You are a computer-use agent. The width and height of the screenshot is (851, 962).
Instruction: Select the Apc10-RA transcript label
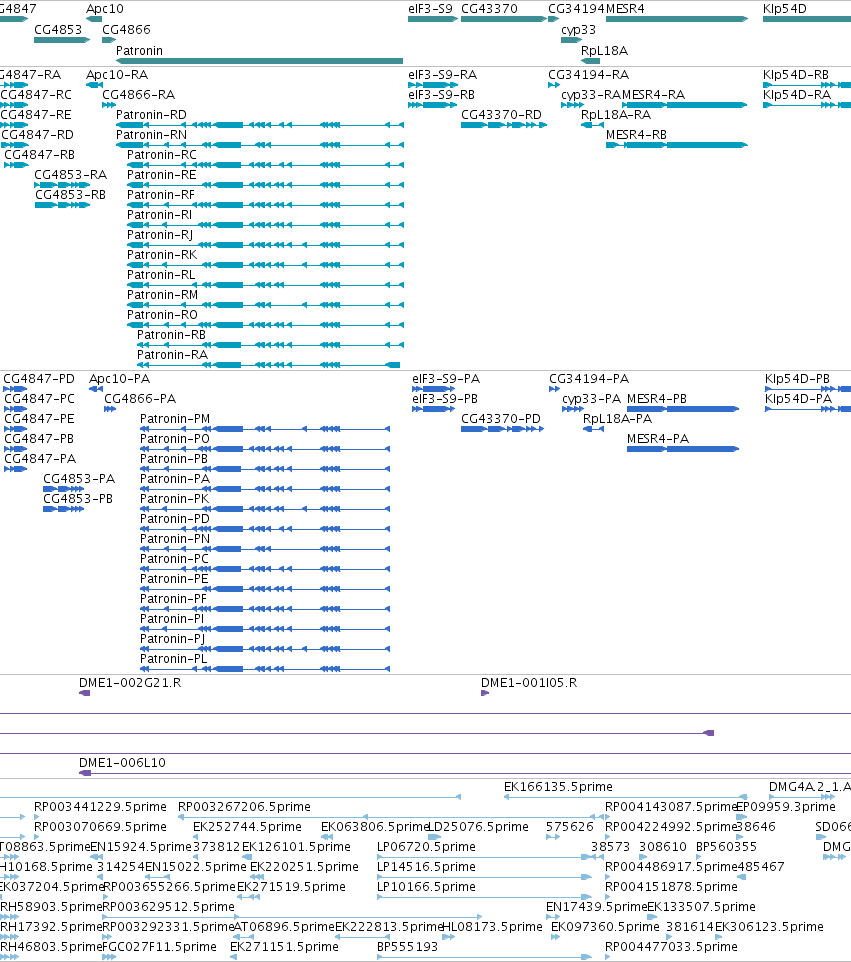click(x=117, y=75)
